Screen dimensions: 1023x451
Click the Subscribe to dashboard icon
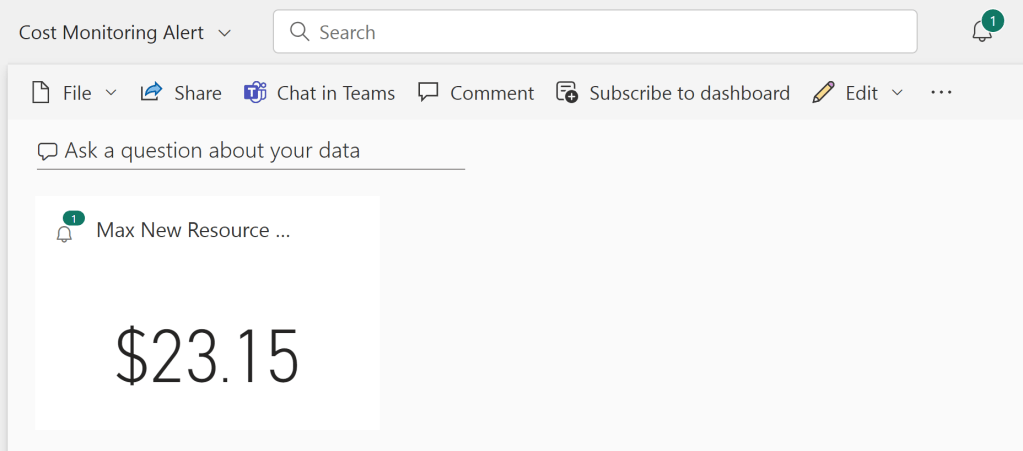pos(567,92)
